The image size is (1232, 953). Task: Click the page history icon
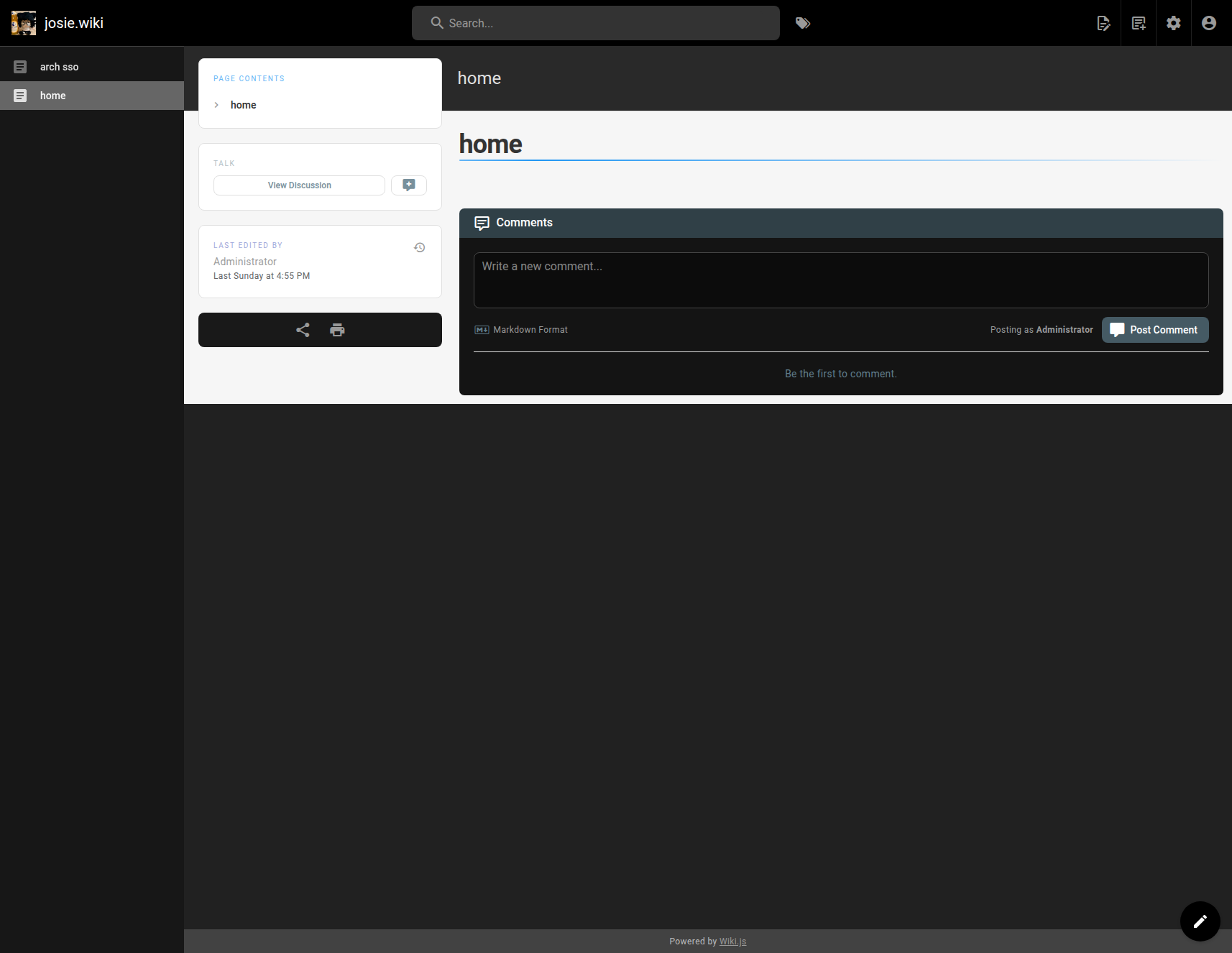tap(420, 247)
